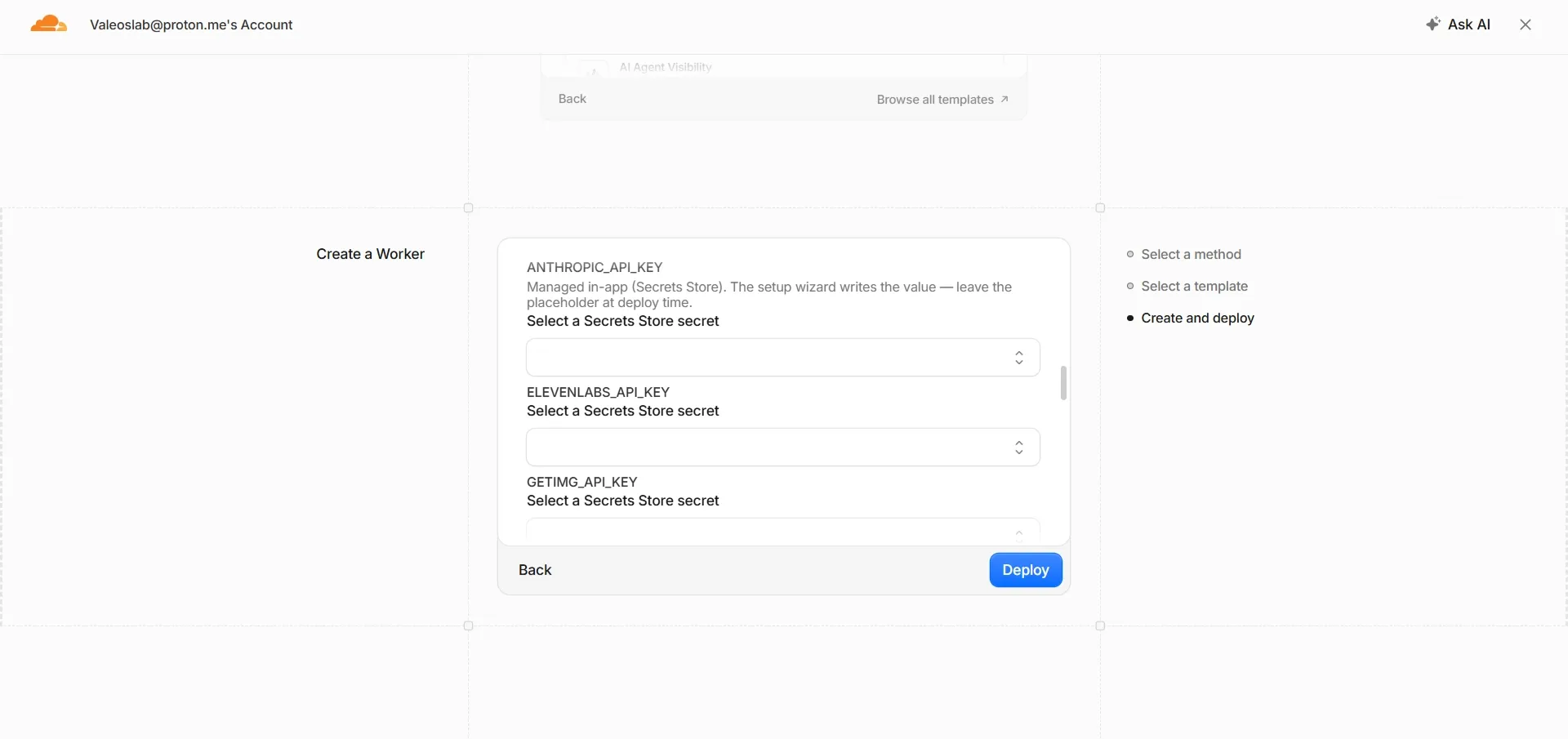Viewport: 1568px width, 739px height.
Task: Click the account name Valeoslab@proton.me's Account
Action: tap(191, 24)
